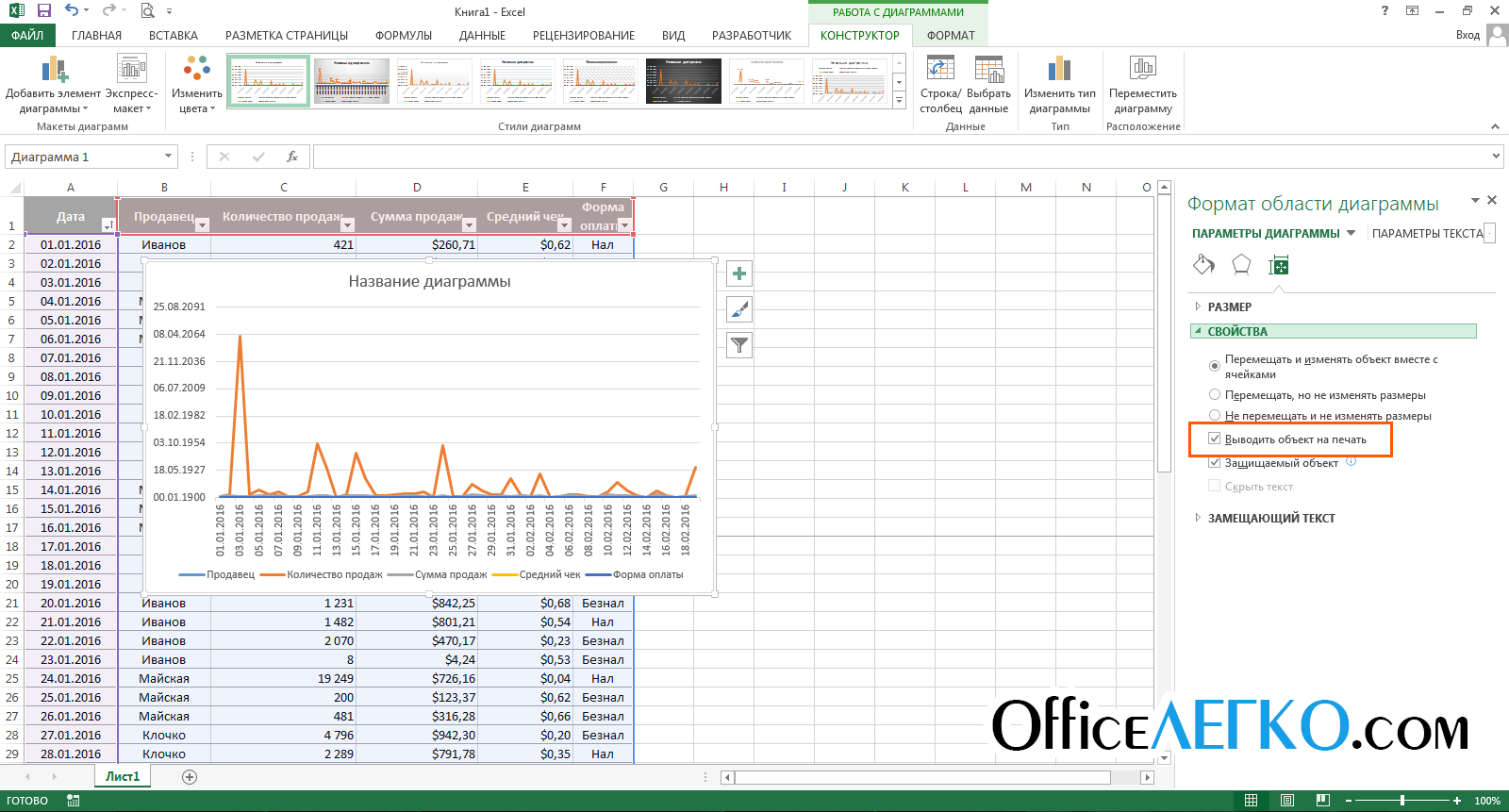Click the zoom slider in status bar
Screen dimensions: 1509x812
point(1402,801)
